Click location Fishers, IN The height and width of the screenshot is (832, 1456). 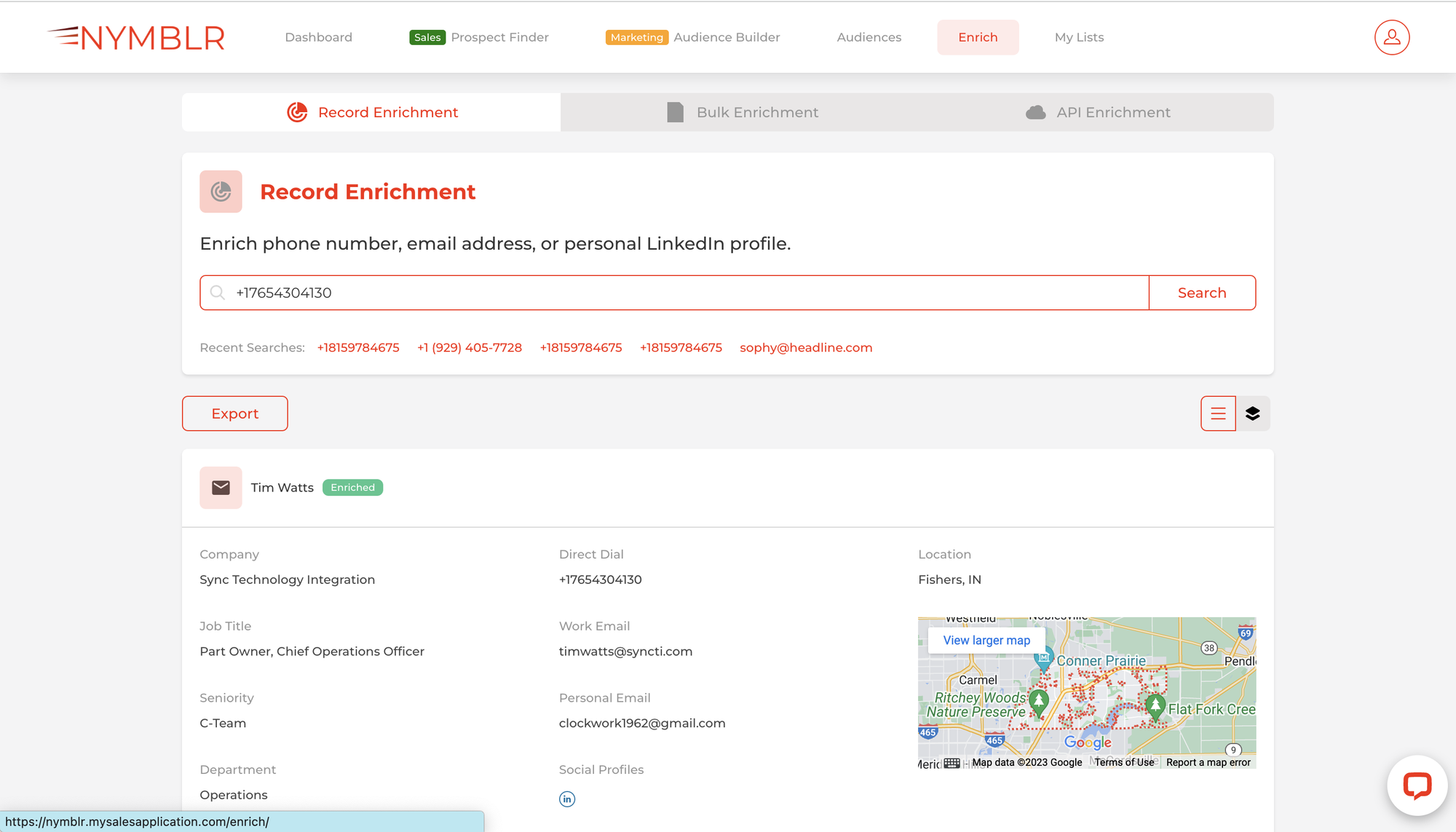click(x=949, y=579)
